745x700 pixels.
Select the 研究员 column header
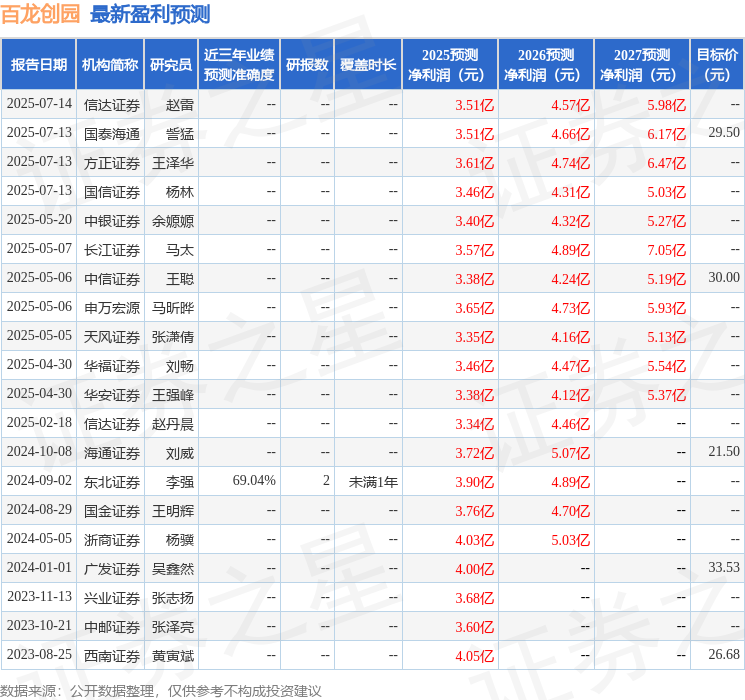click(171, 65)
